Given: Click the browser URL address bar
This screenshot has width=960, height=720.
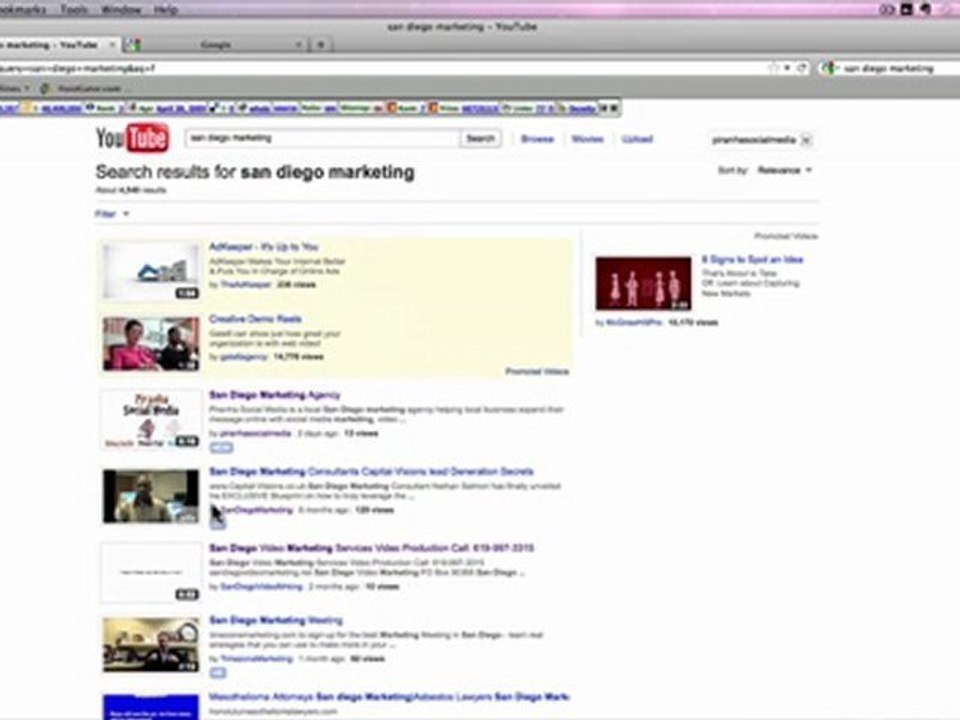Looking at the screenshot, I should point(383,68).
